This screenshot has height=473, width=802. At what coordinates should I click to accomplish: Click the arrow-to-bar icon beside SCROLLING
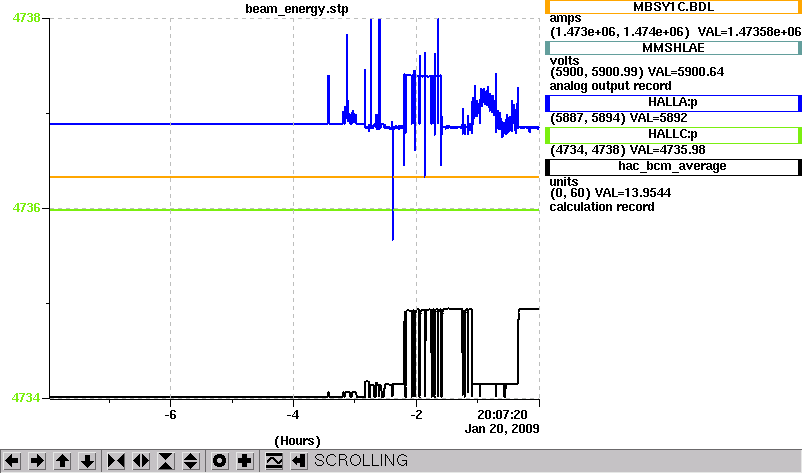pyautogui.click(x=299, y=461)
